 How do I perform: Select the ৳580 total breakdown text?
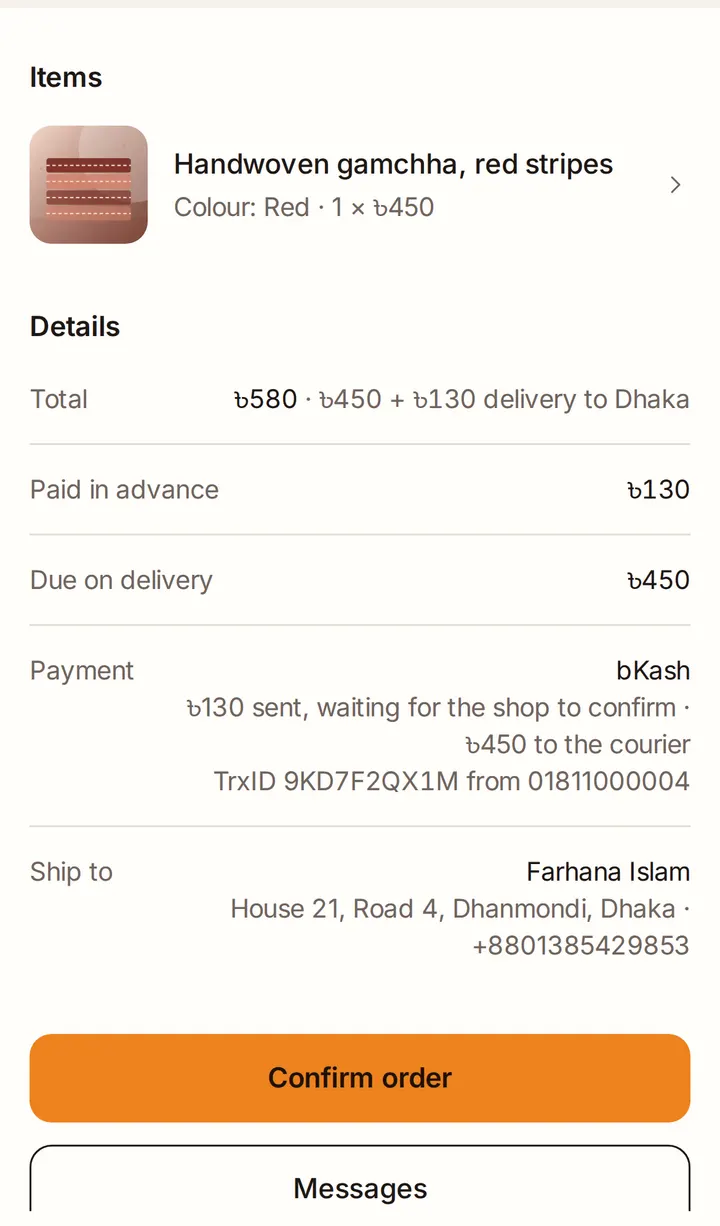[461, 399]
